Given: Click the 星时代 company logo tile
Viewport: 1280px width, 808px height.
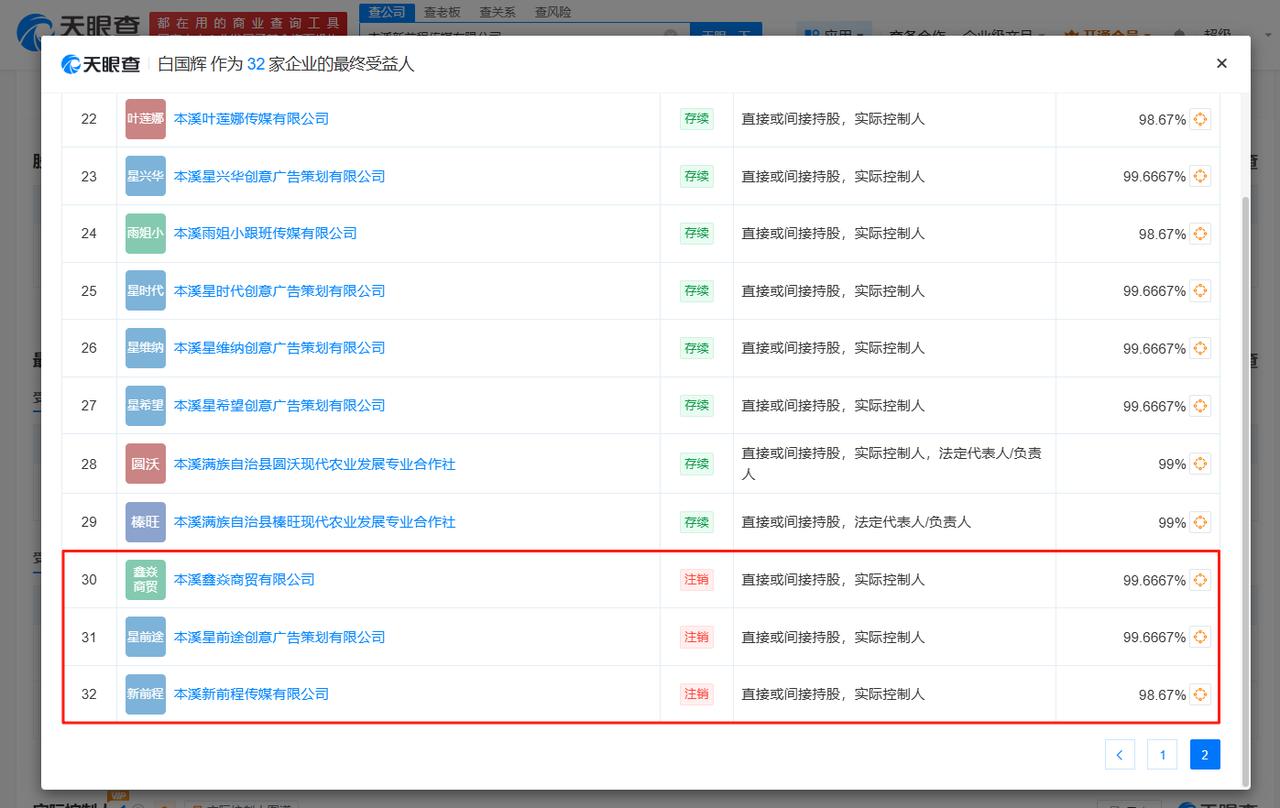Looking at the screenshot, I should tap(145, 291).
